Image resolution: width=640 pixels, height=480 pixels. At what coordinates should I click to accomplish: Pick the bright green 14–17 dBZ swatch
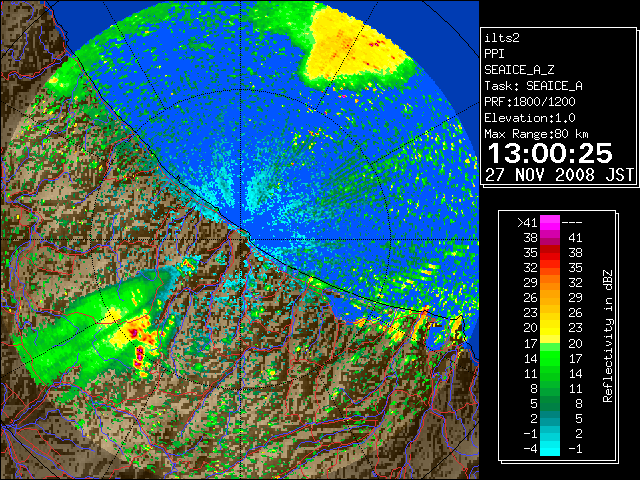[x=550, y=358]
